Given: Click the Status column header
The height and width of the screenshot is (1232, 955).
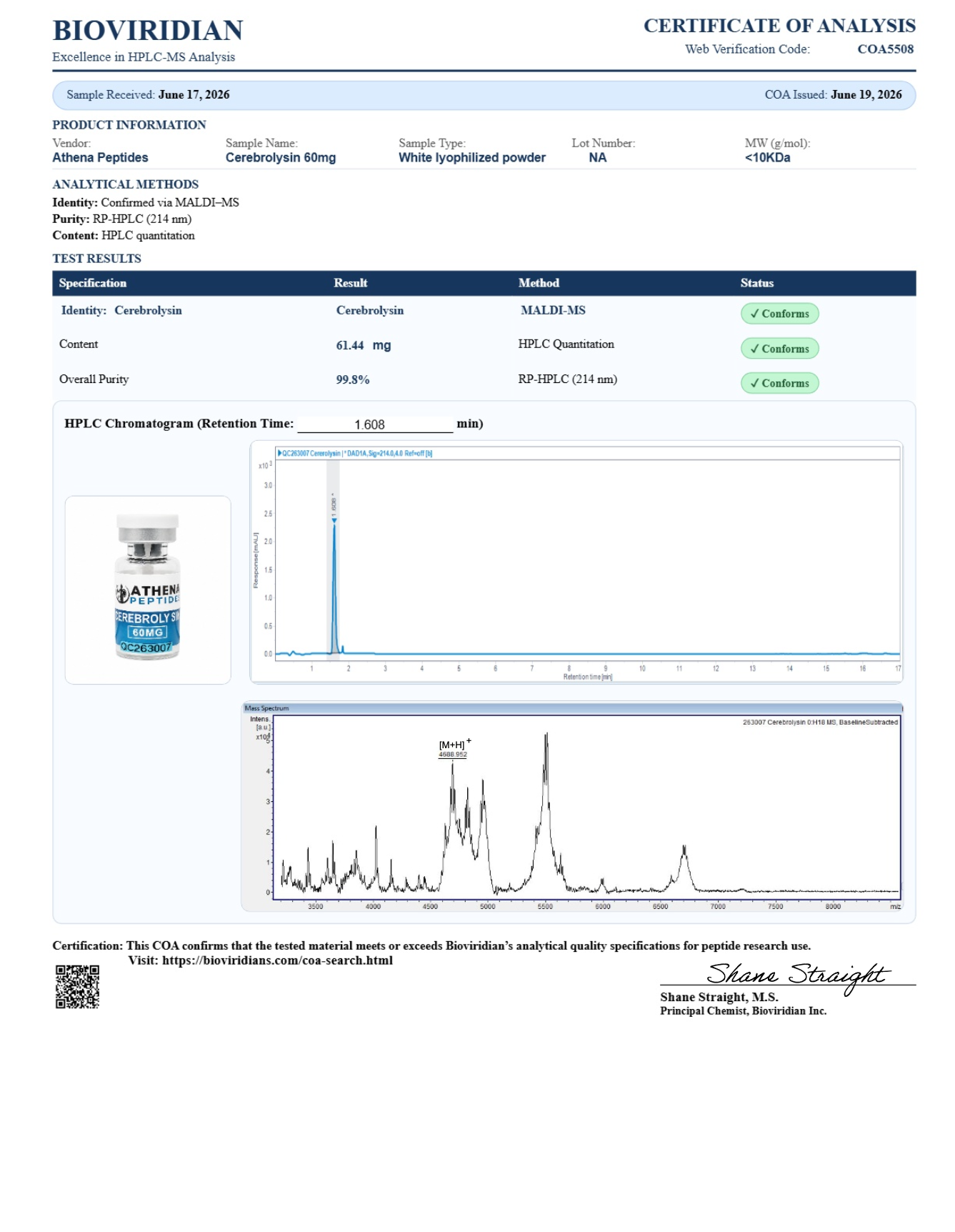Looking at the screenshot, I should 757,283.
